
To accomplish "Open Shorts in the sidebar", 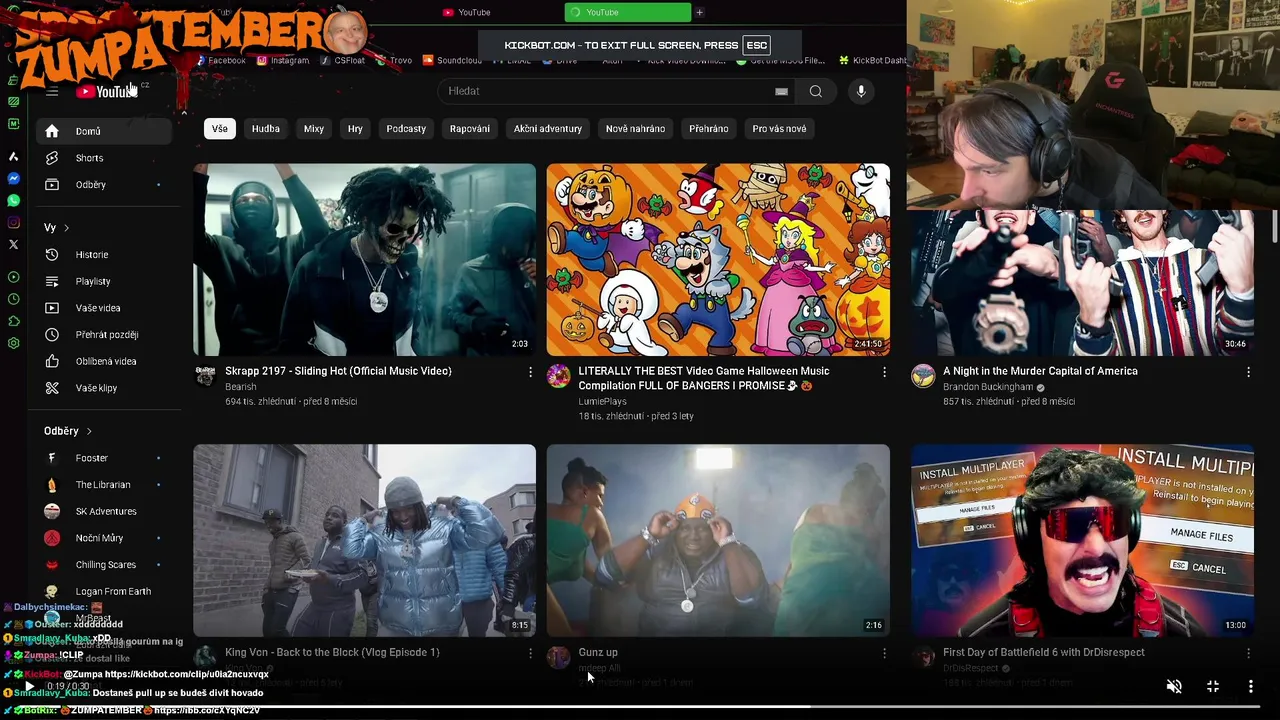I will 104,158.
